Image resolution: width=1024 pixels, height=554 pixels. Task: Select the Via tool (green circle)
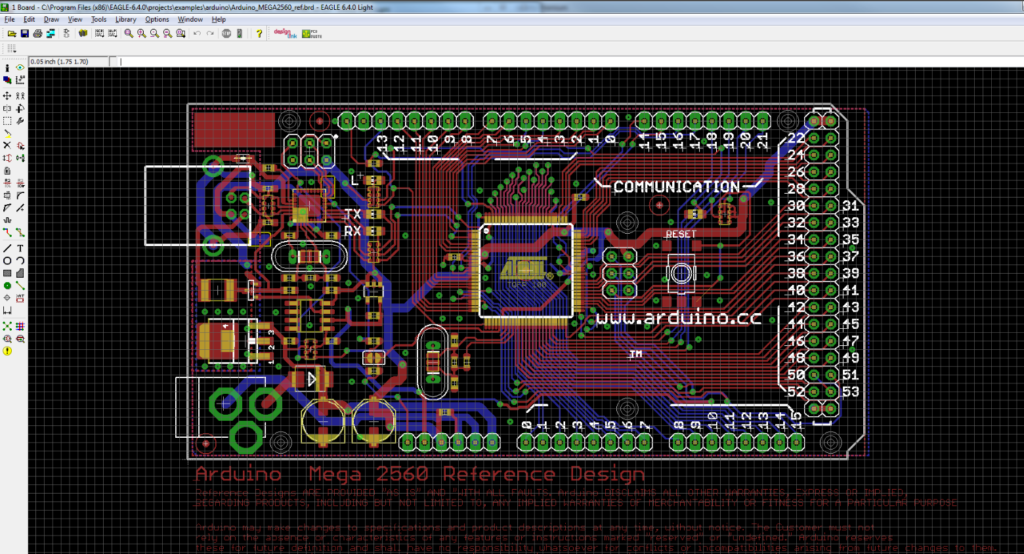tap(7, 285)
